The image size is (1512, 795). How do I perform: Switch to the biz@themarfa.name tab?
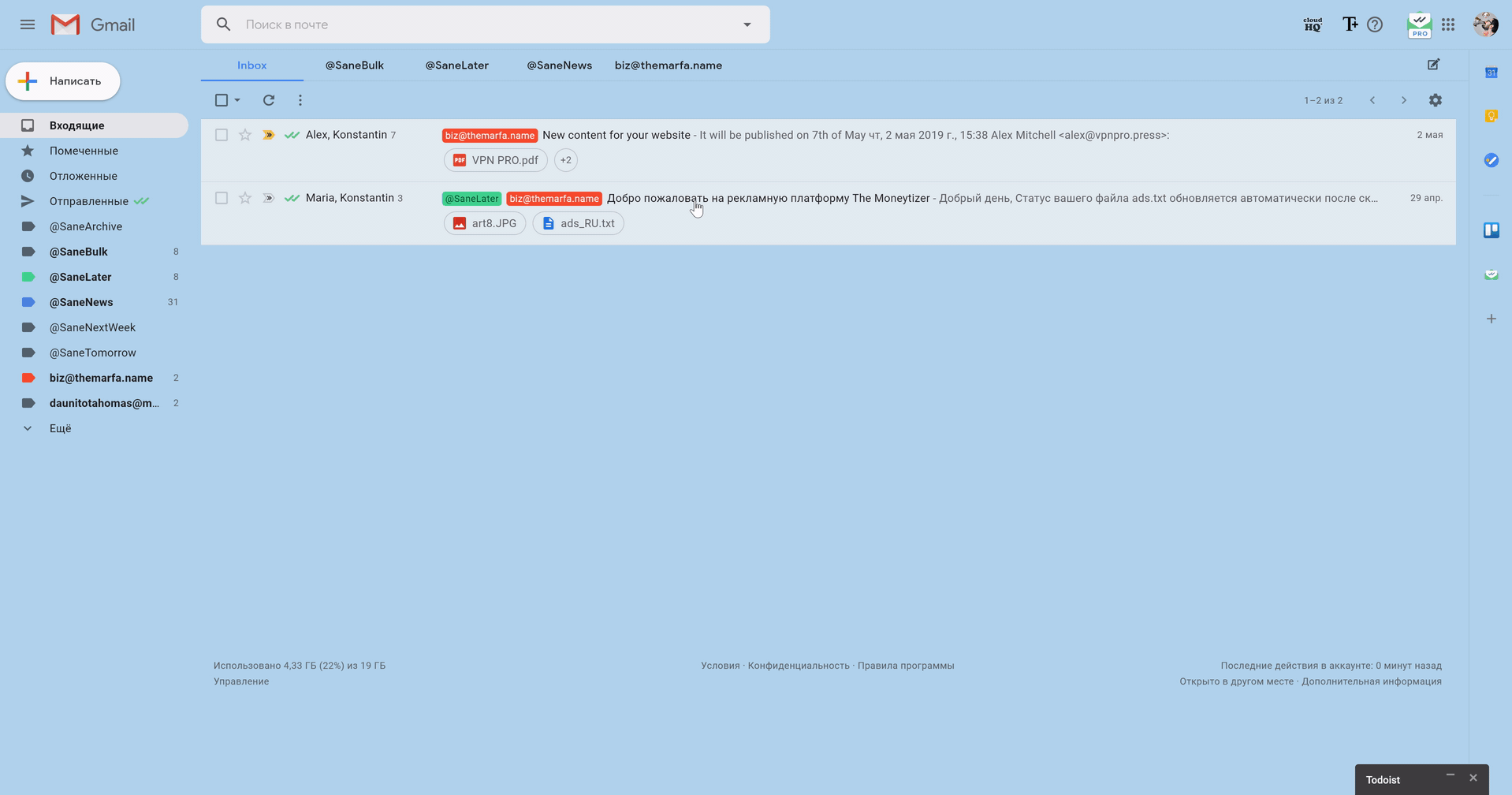(x=668, y=65)
